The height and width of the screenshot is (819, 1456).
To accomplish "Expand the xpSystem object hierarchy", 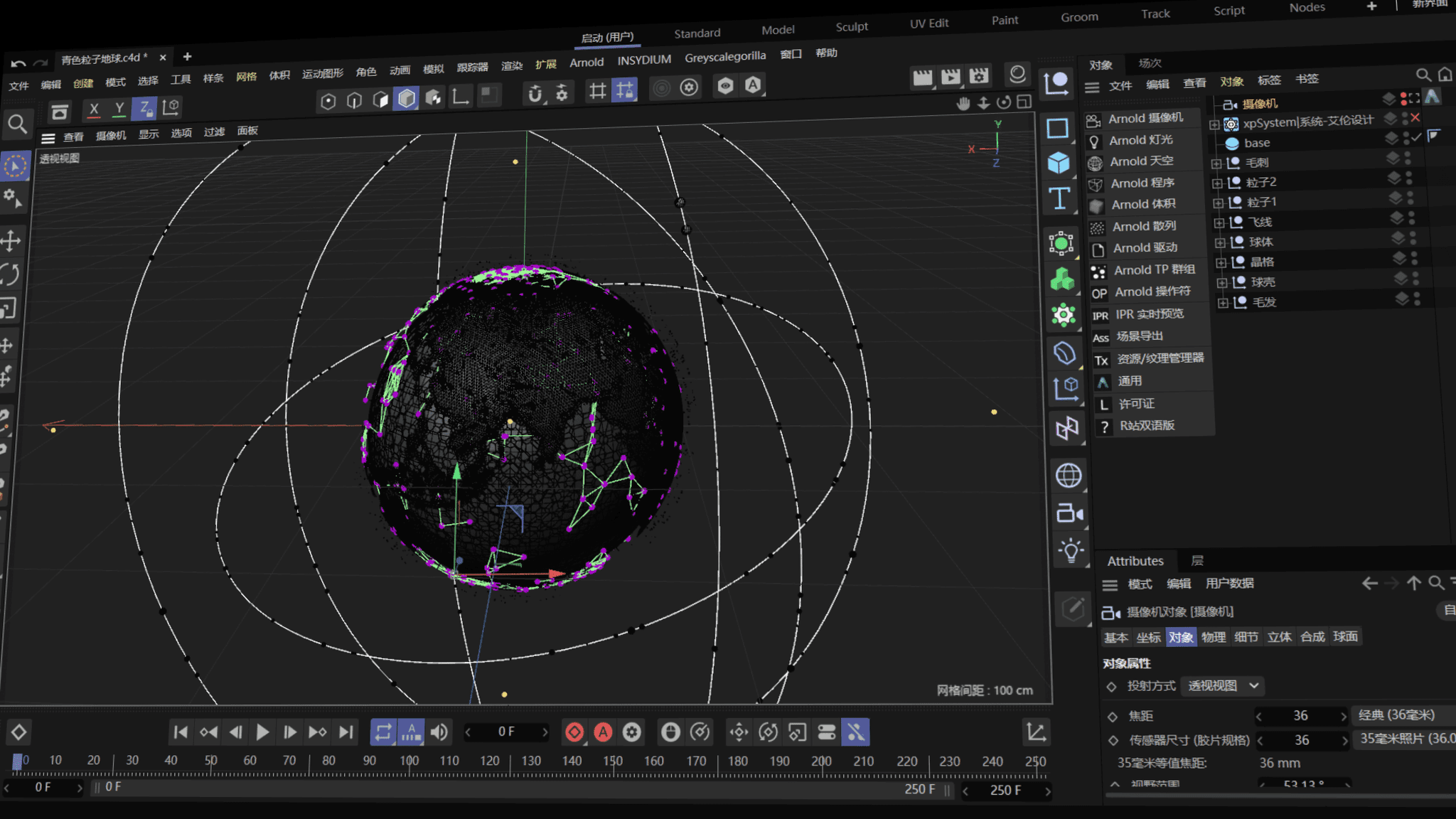I will 1214,124.
